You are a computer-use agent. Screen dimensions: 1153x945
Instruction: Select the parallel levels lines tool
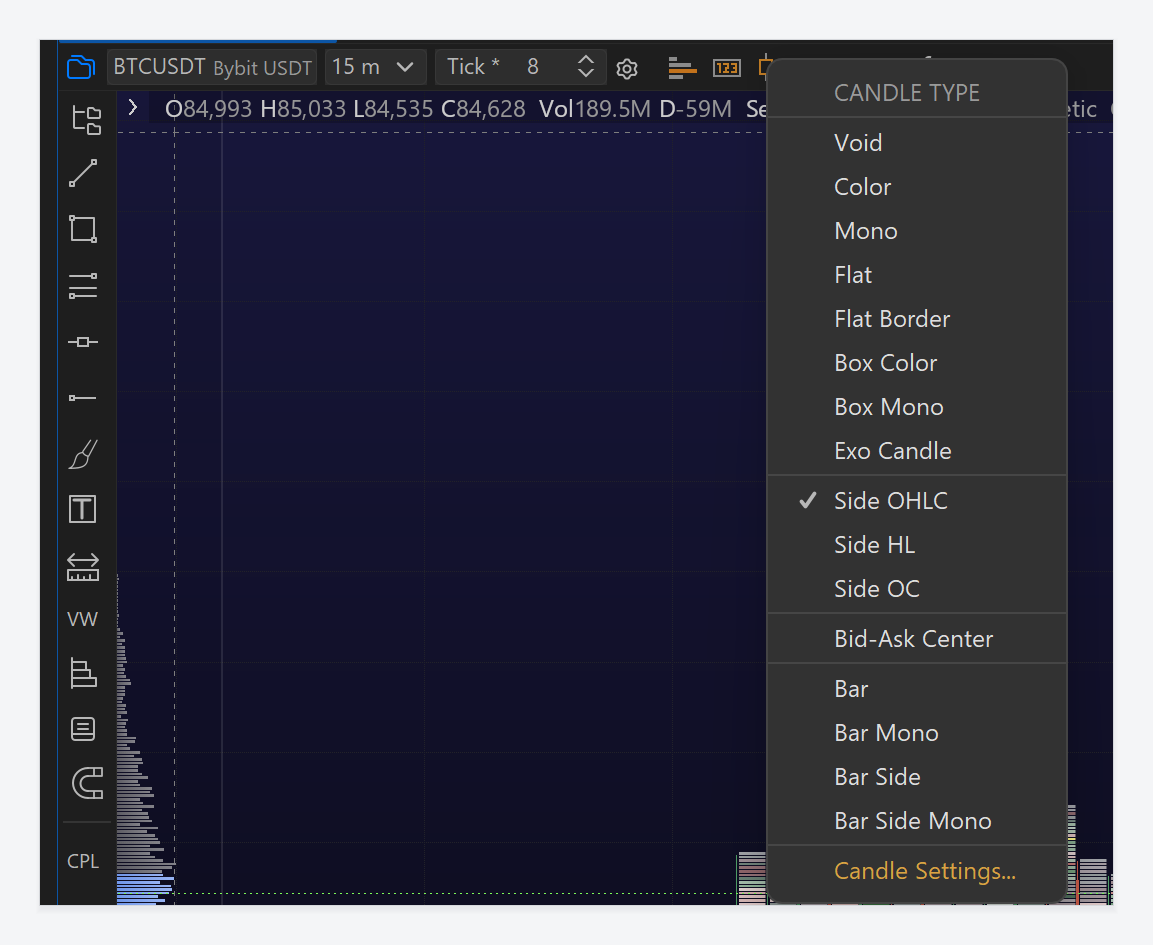(x=83, y=285)
